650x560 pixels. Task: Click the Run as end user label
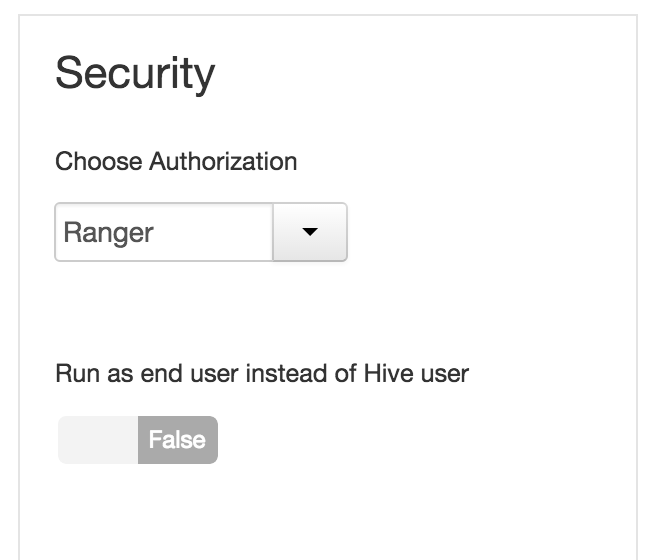pos(262,374)
